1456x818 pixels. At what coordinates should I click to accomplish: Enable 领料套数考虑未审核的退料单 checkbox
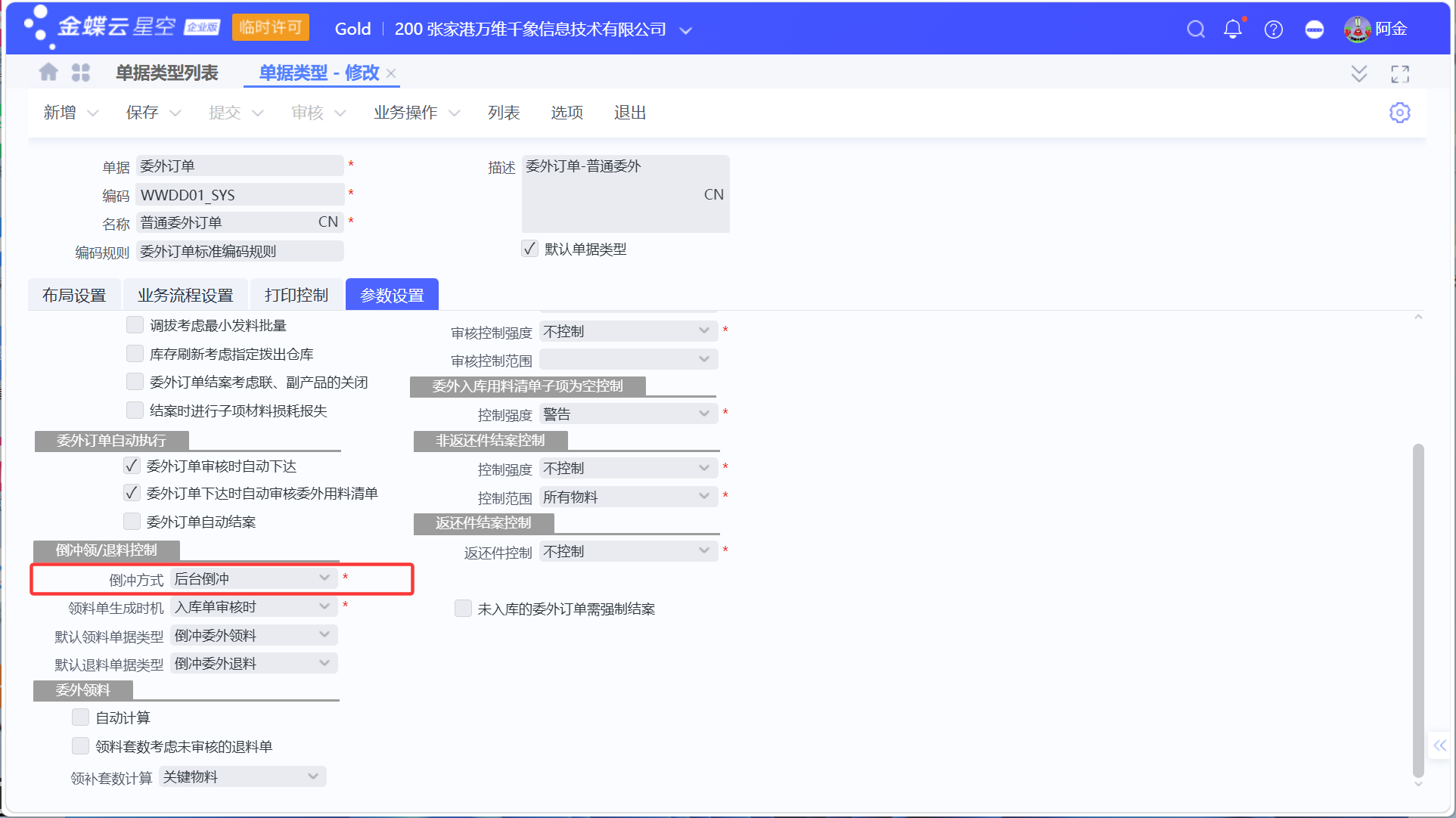tap(80, 746)
